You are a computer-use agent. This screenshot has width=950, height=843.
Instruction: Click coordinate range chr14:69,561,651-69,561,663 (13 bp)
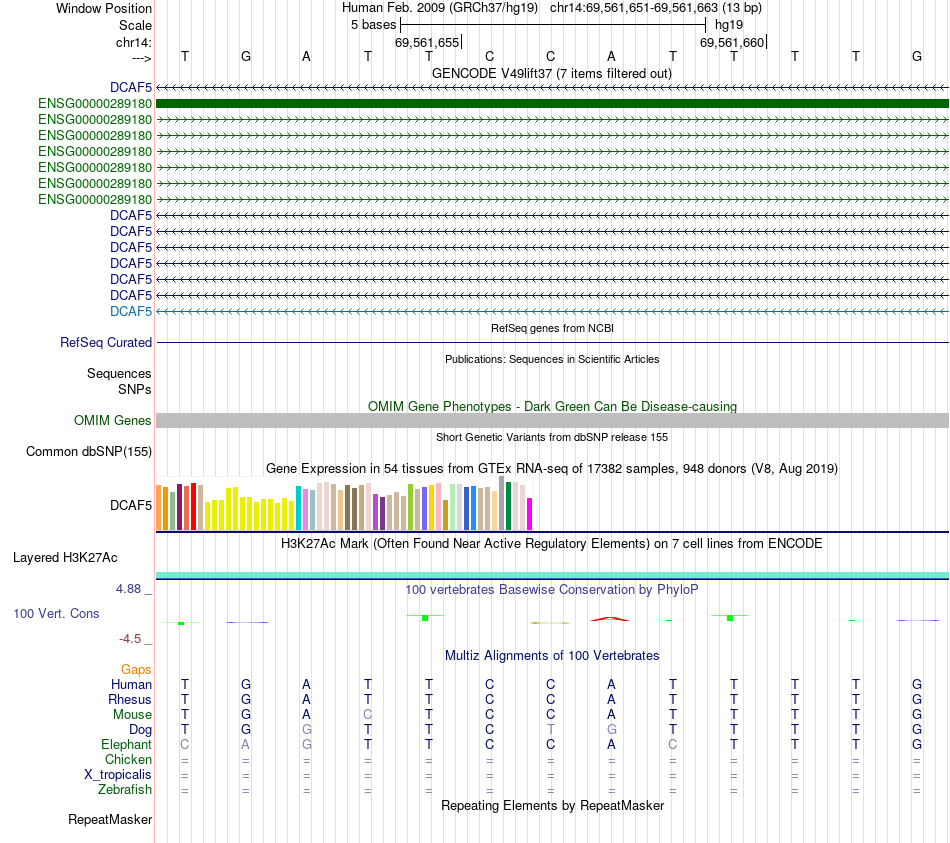coord(656,8)
